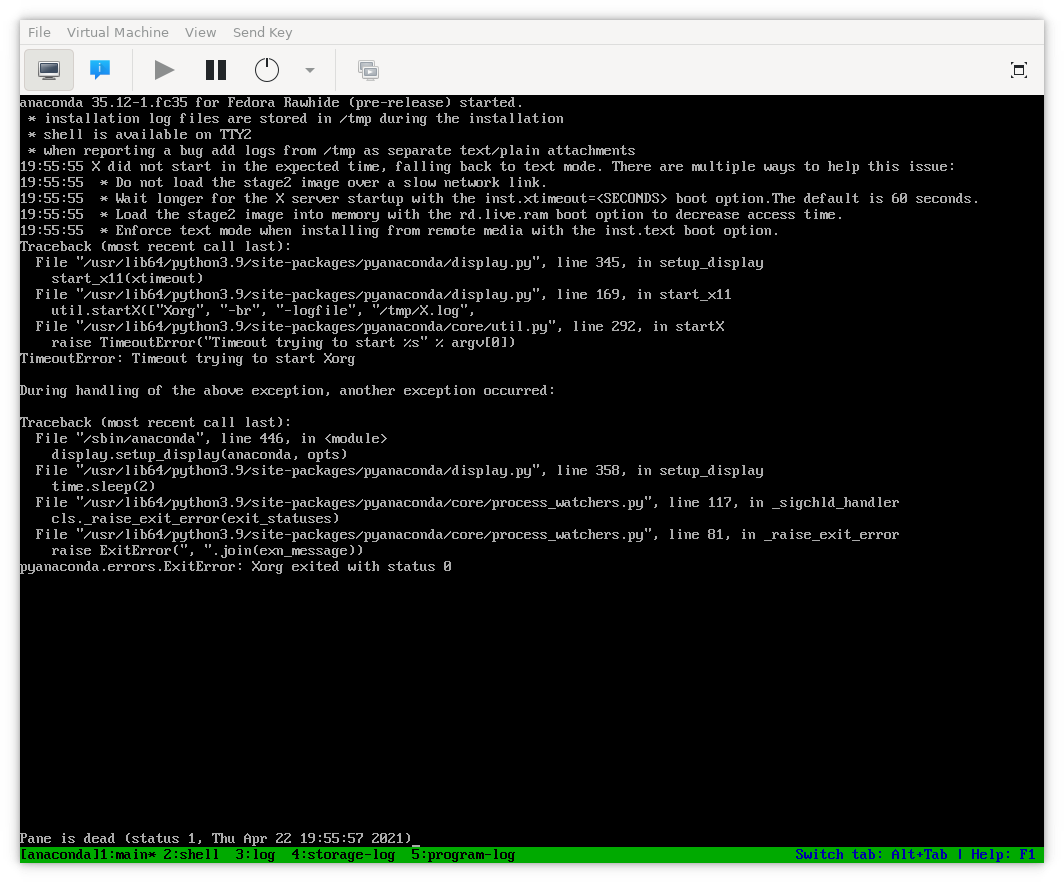Show the graphical console view

tap(49, 70)
